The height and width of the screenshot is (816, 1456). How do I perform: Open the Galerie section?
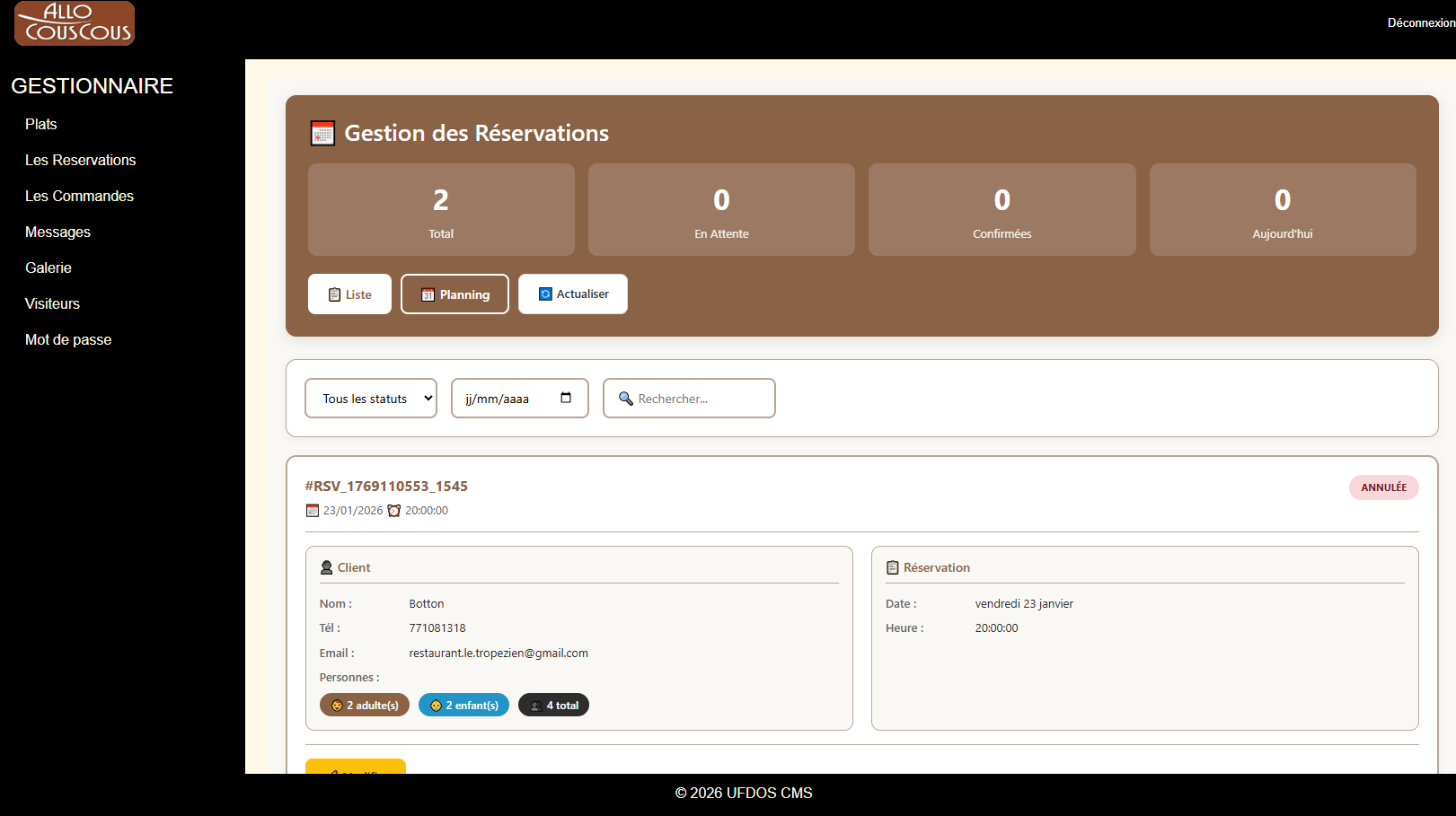[49, 268]
